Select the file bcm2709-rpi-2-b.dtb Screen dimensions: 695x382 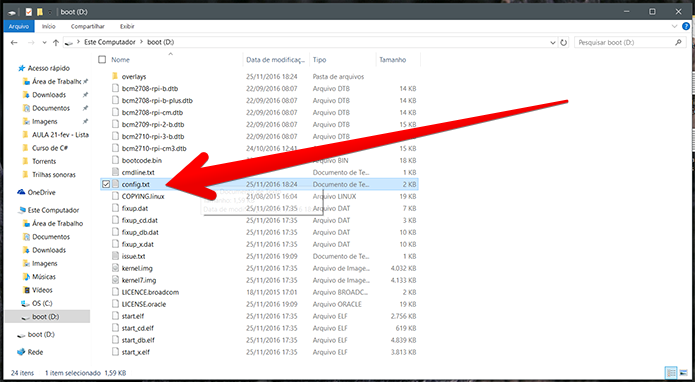153,124
